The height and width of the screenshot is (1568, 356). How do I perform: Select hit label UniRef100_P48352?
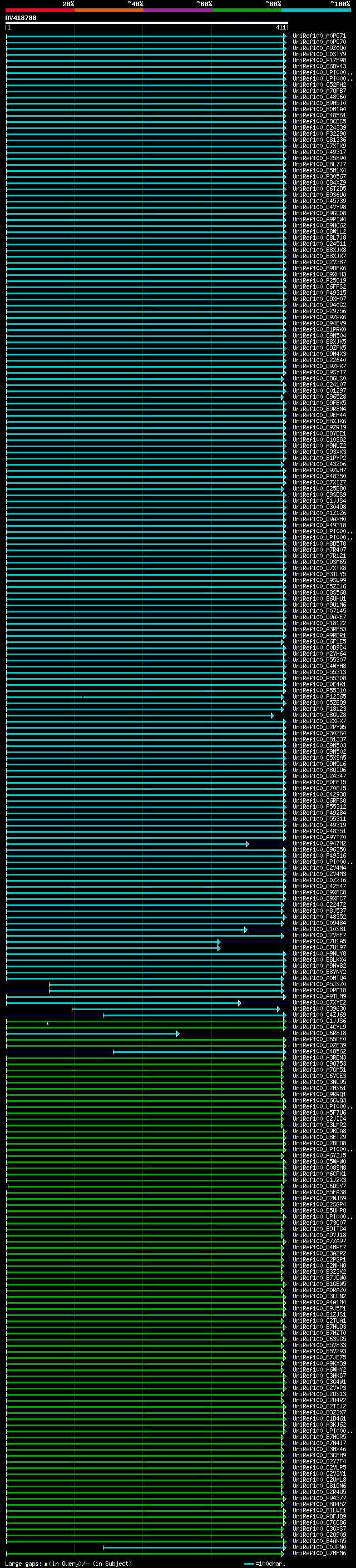319,917
